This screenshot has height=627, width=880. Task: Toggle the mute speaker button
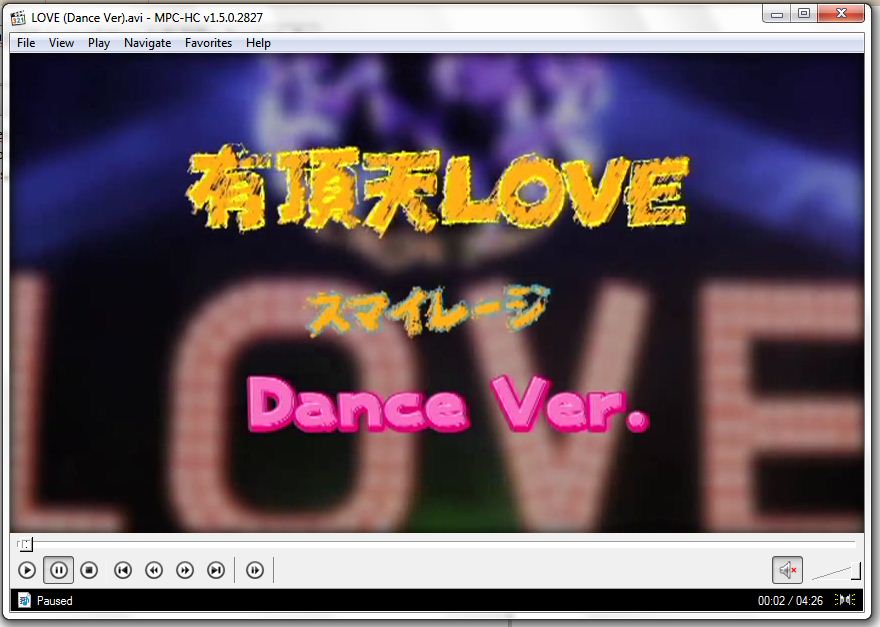coord(787,570)
